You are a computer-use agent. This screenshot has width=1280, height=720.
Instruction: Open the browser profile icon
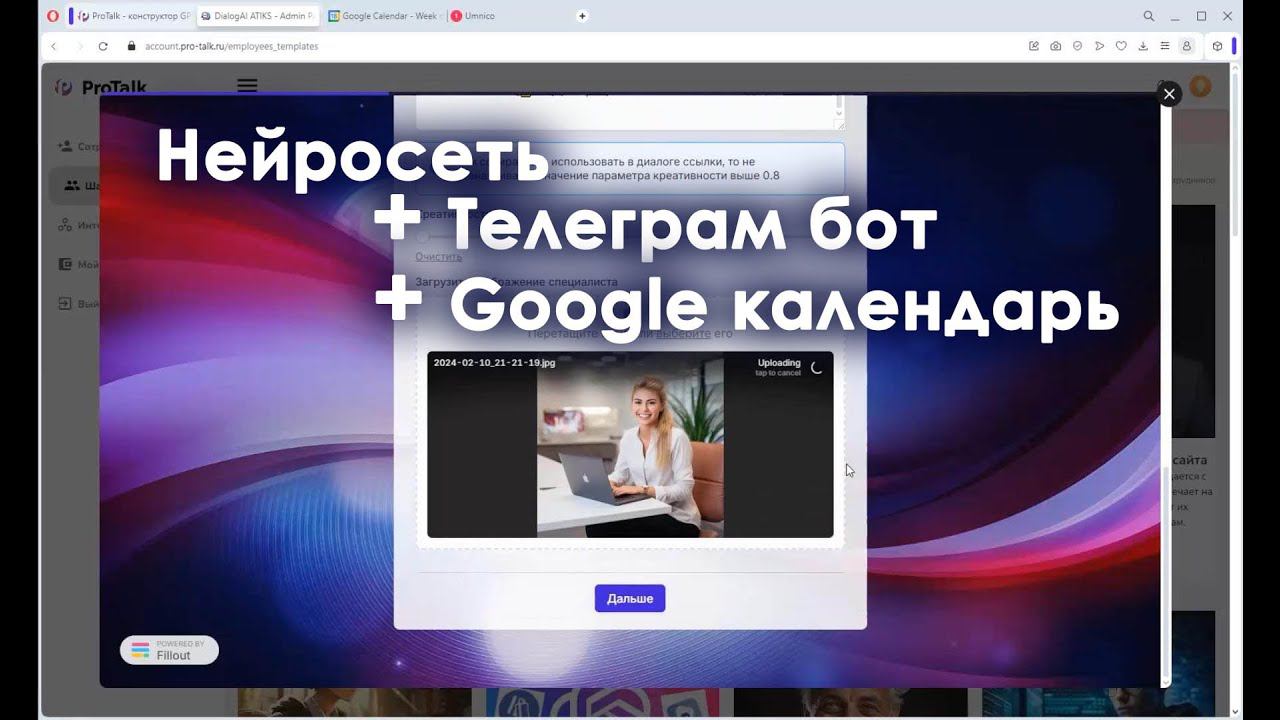1187,46
